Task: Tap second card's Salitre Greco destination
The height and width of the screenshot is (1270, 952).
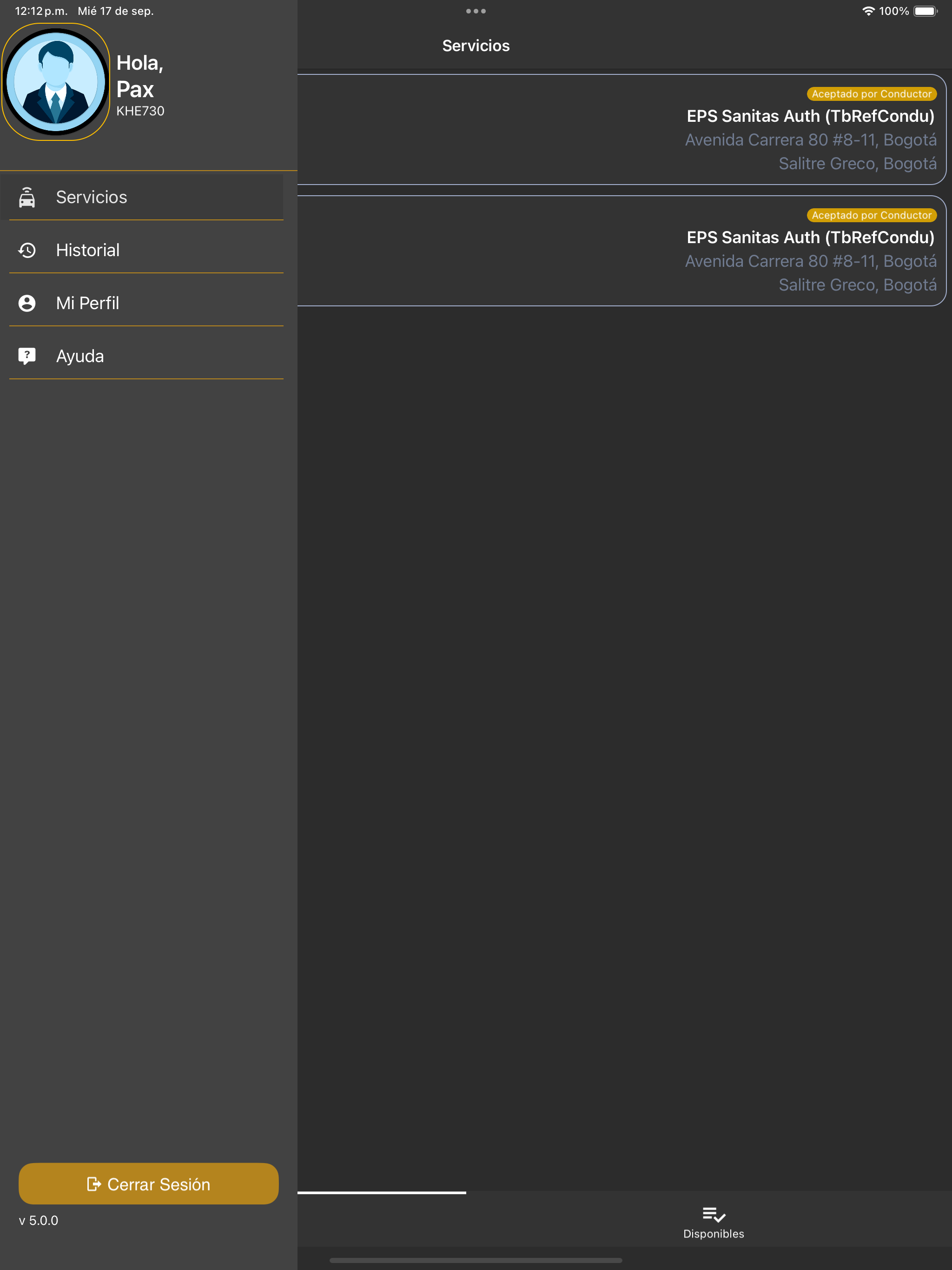Action: coord(858,285)
